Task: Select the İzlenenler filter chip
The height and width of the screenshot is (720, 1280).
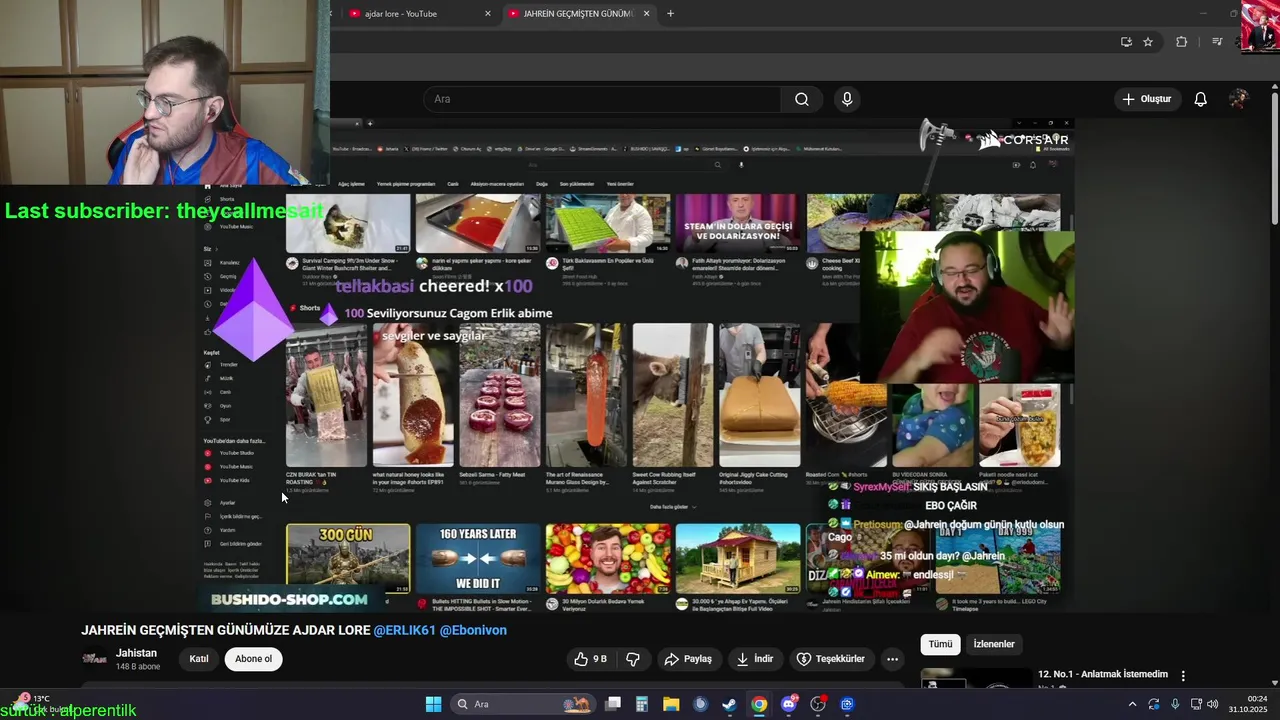Action: click(994, 644)
